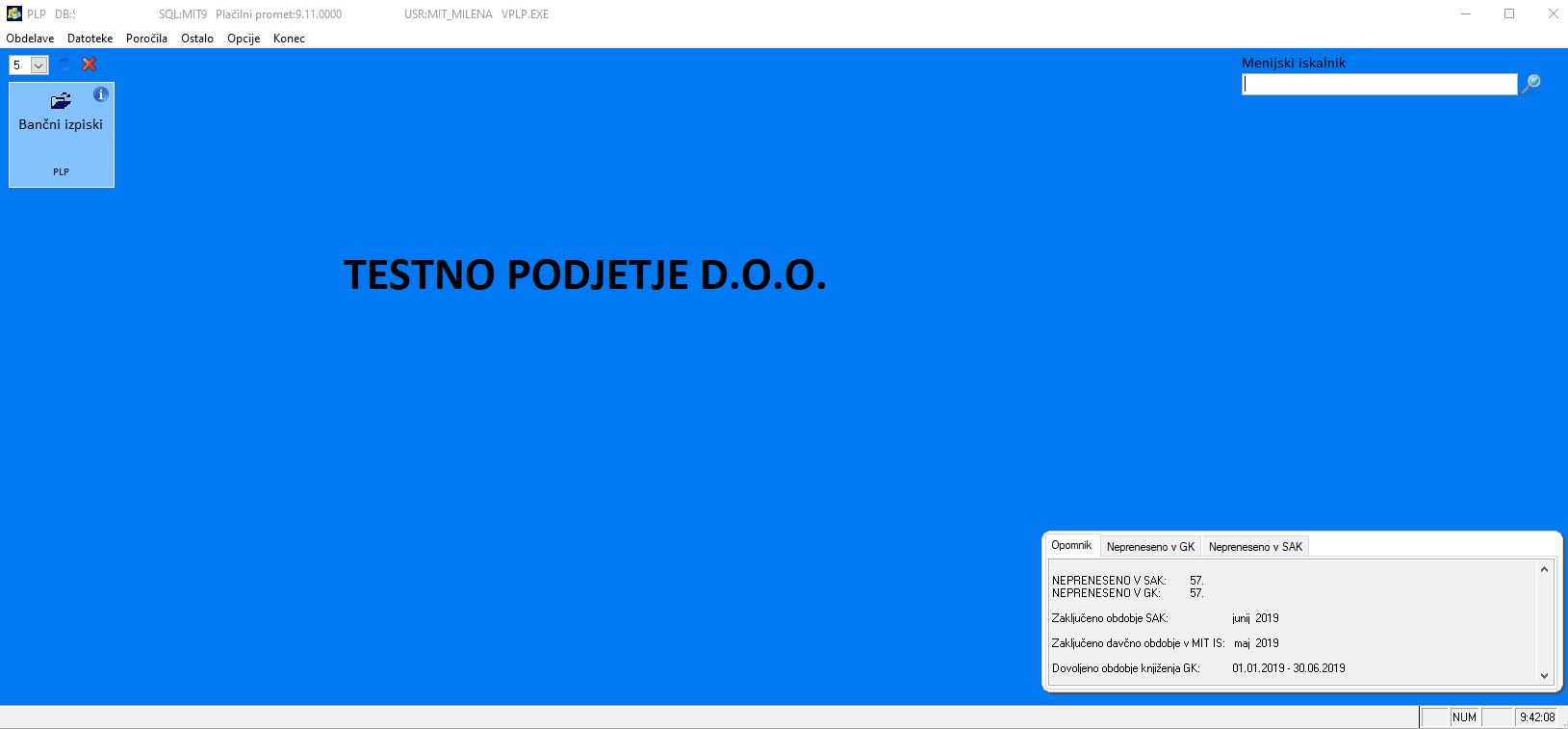1568x729 pixels.
Task: Click the PLP application icon in title bar
Action: 13,13
